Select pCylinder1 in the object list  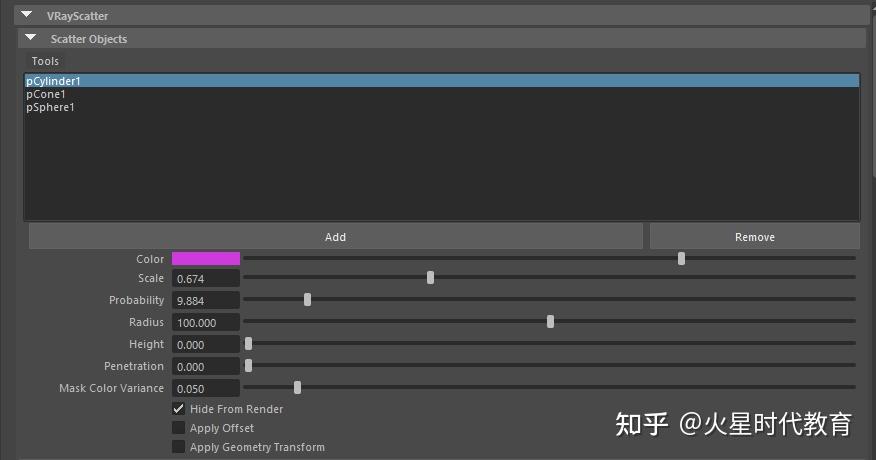pyautogui.click(x=53, y=81)
